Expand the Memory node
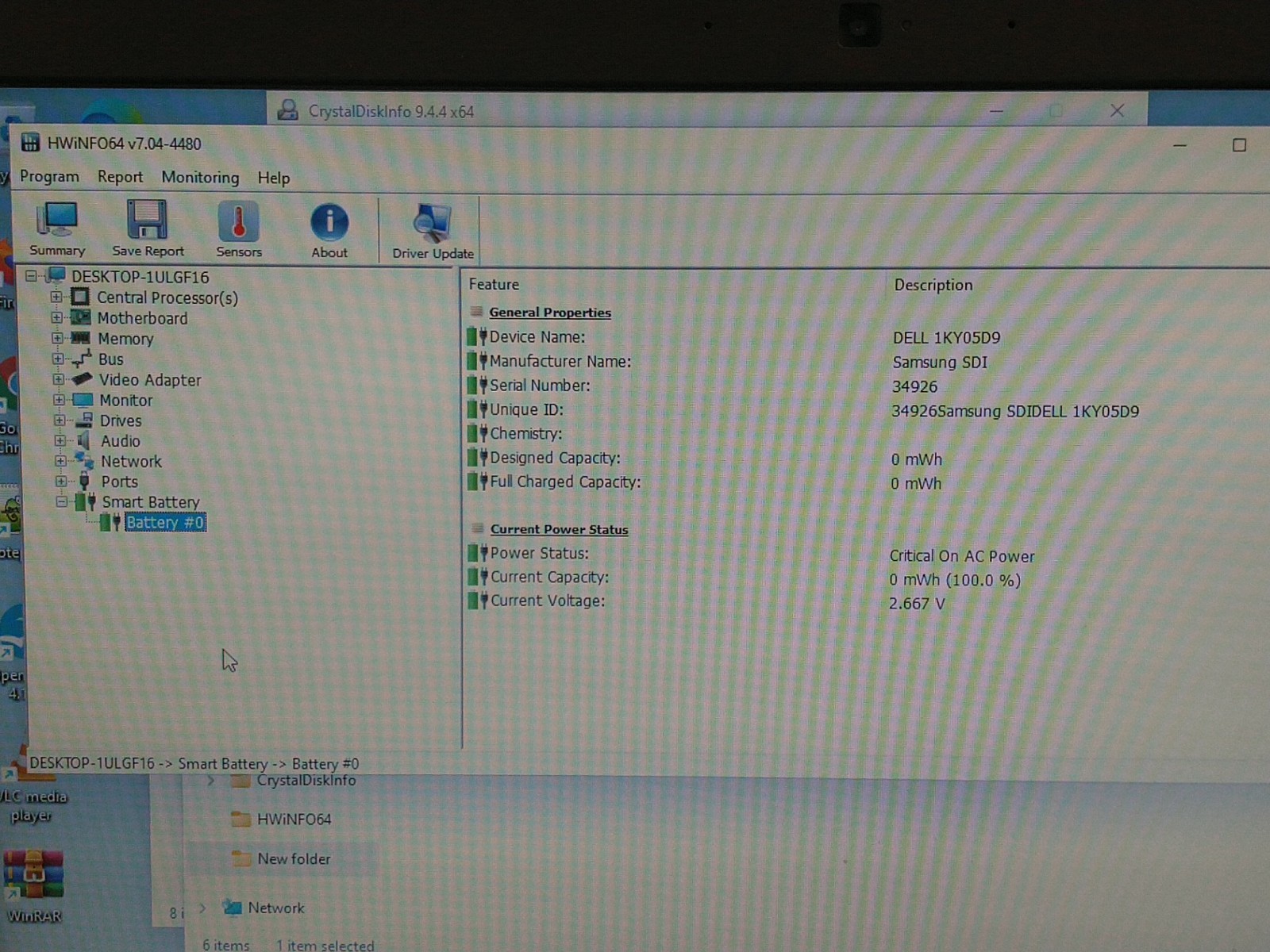 57,338
